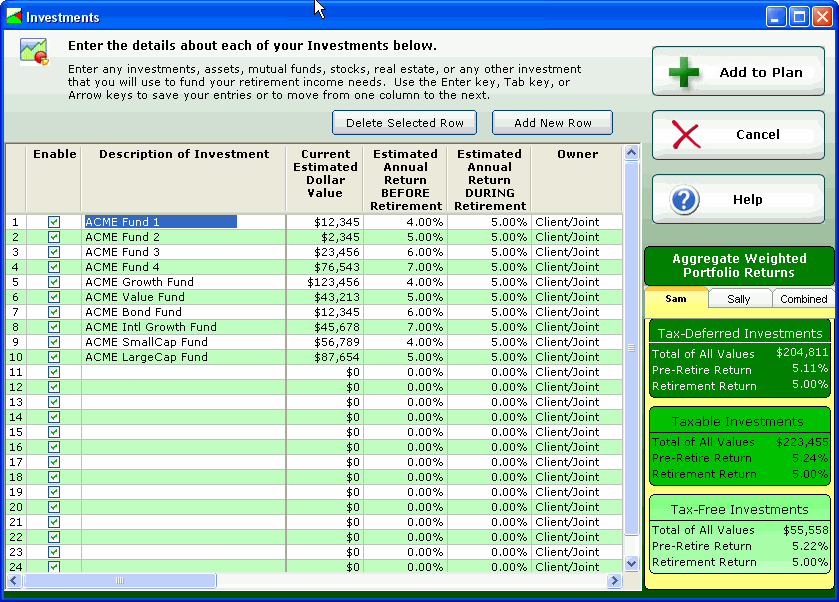Screen dimensions: 839x602
Task: Uncheck Enable box for ACME Fund 1
Action: click(54, 222)
